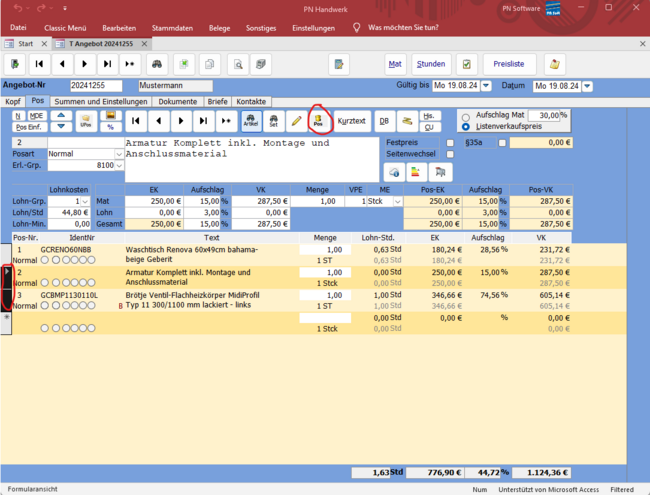This screenshot has height=495, width=650.
Task: Jump to first Angebot record in top toolbar
Action: [39, 64]
